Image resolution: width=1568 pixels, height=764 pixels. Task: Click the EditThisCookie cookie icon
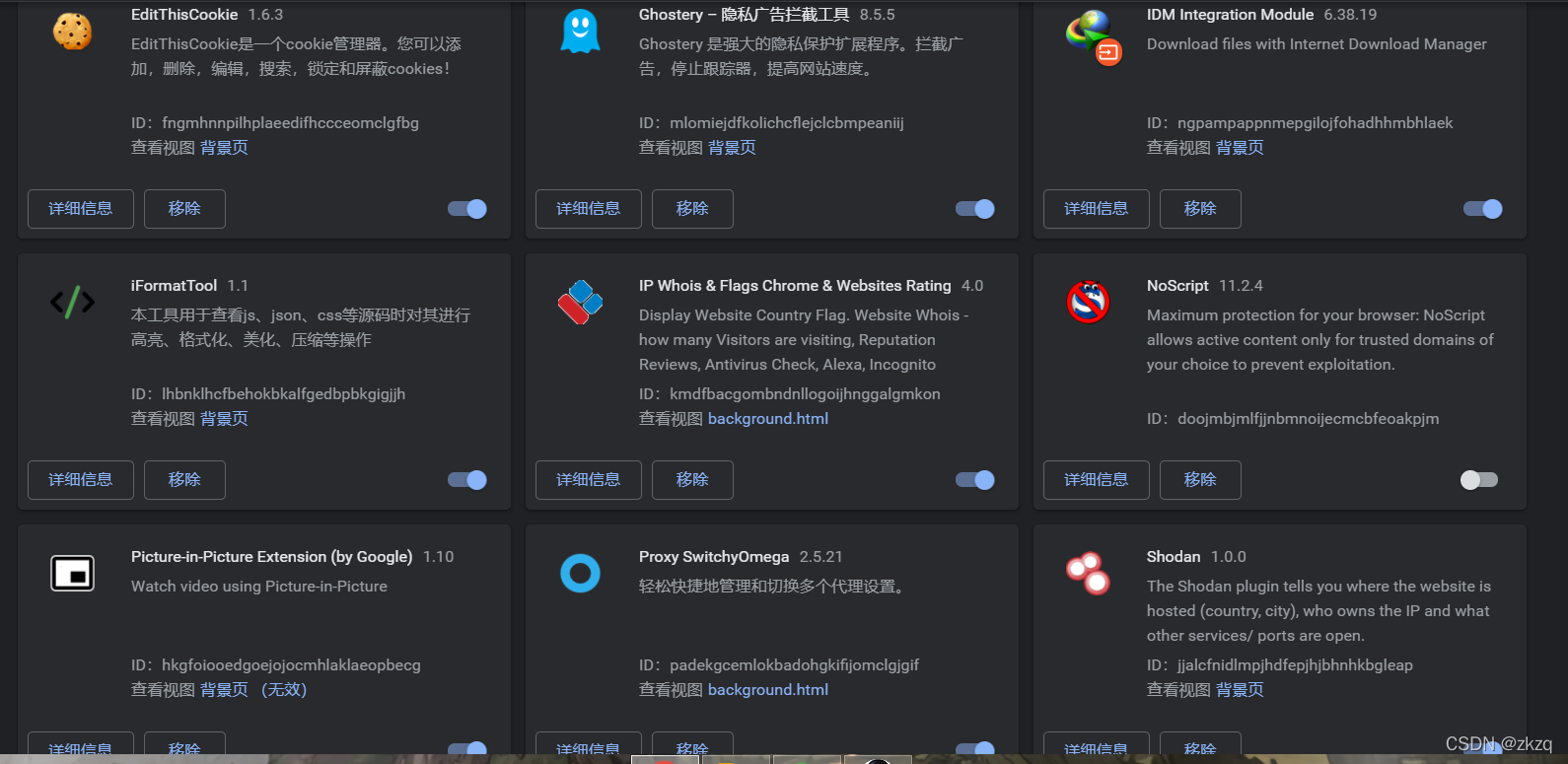click(x=72, y=32)
